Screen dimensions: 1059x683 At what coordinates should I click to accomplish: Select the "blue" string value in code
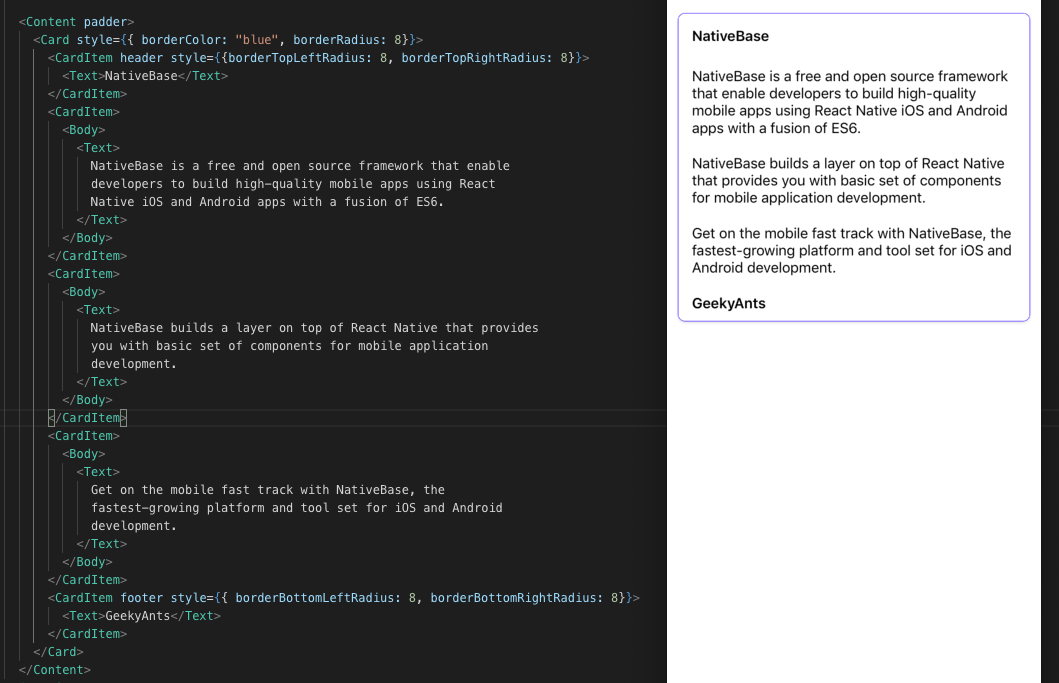(x=257, y=40)
